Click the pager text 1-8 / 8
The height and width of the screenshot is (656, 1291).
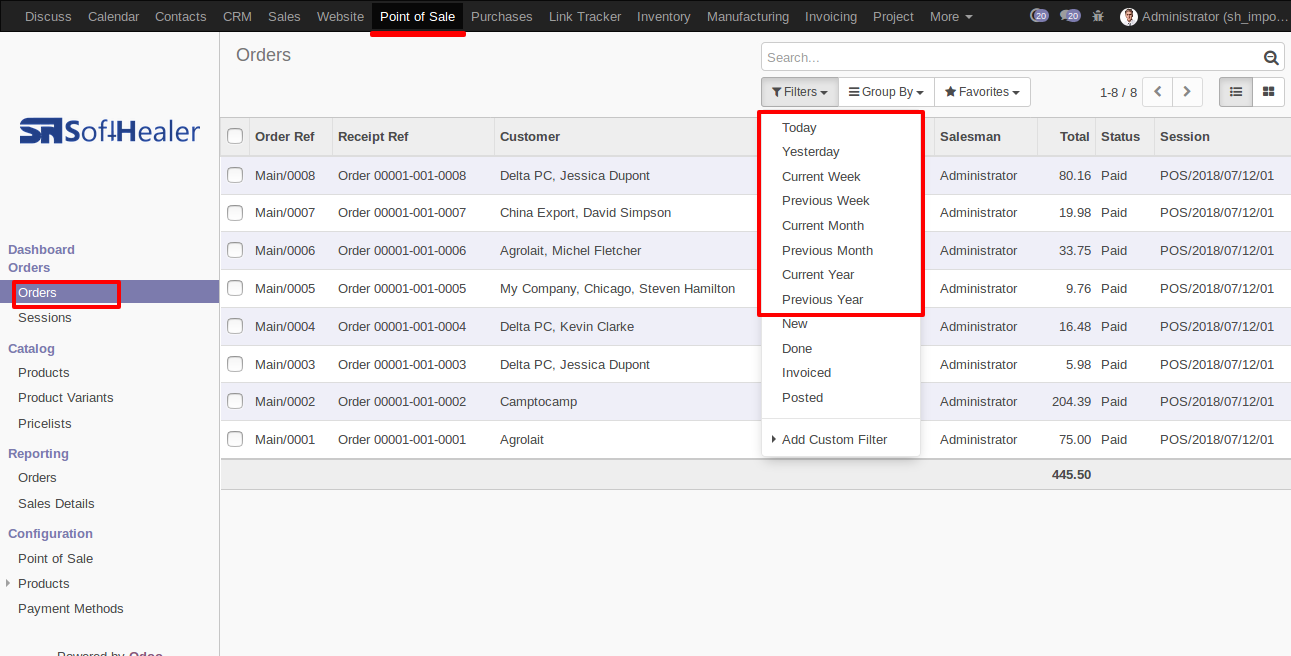pyautogui.click(x=1118, y=92)
